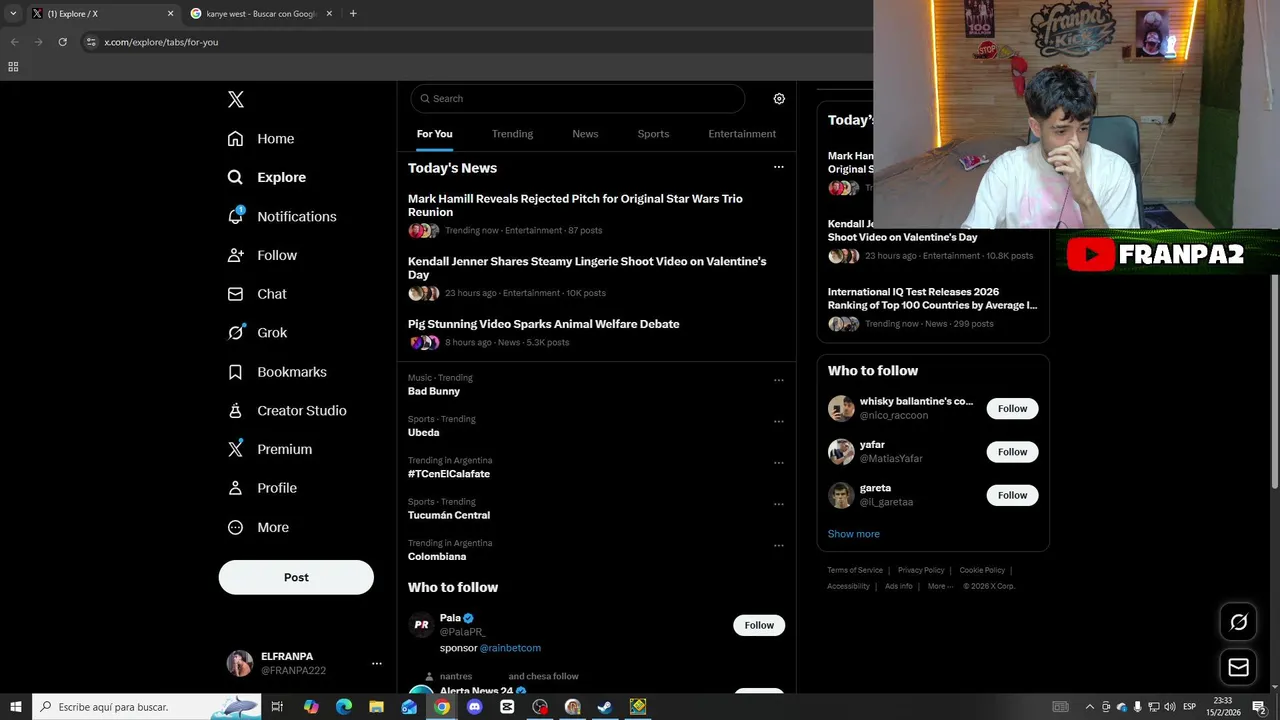
Task: Follow yafar @MatiasYafar
Action: tap(1012, 452)
